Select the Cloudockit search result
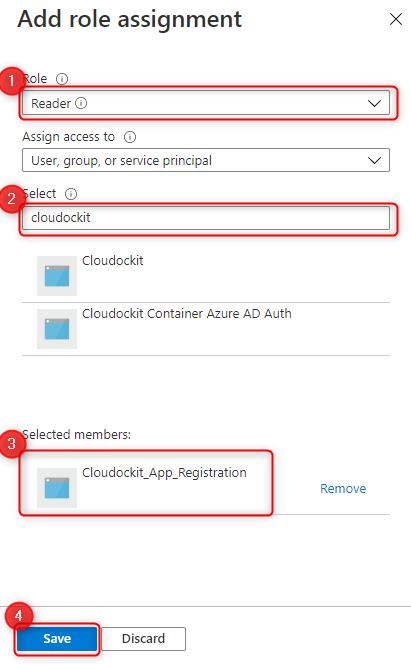The width and height of the screenshot is (411, 664). [x=206, y=276]
